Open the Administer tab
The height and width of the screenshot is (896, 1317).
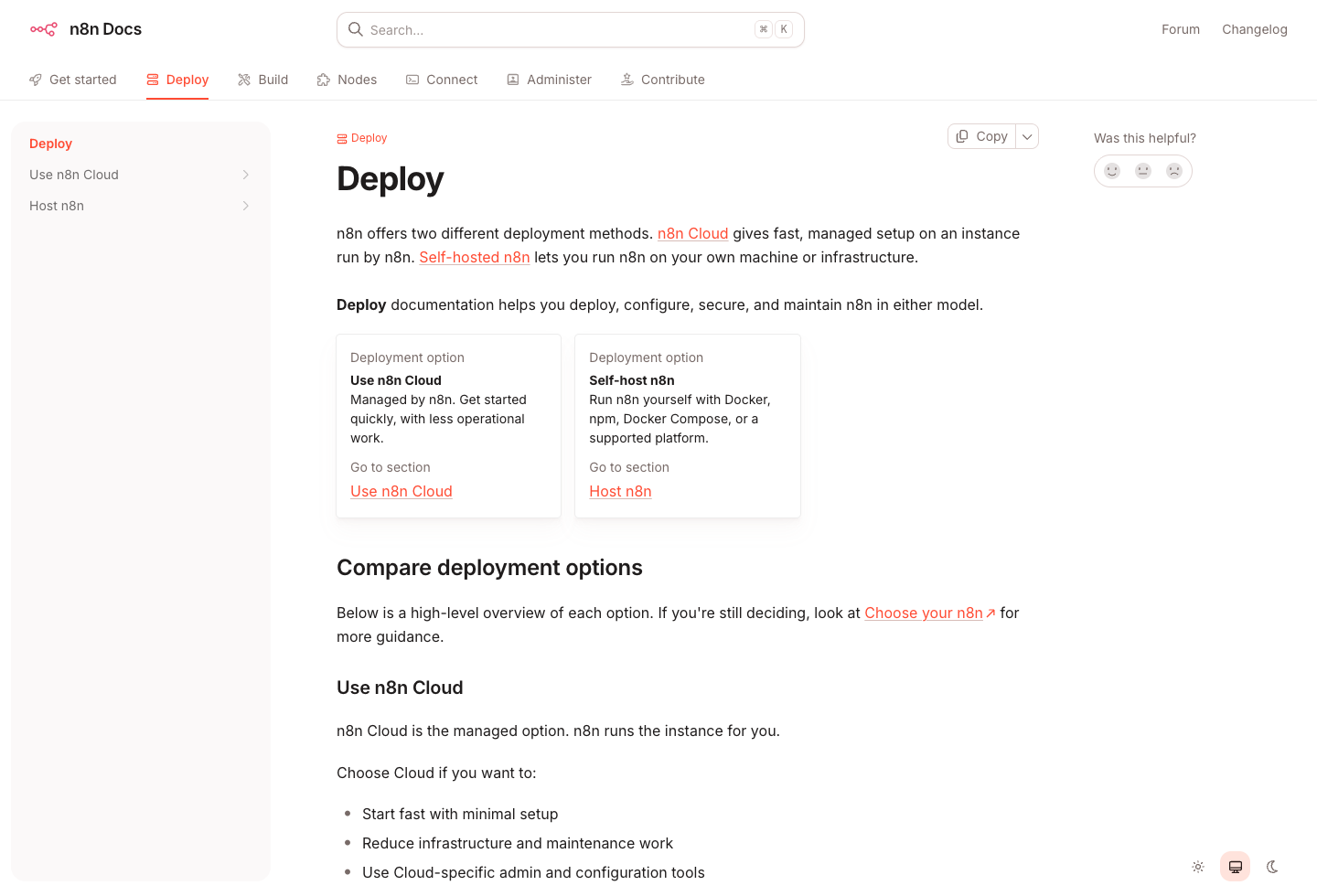pos(549,80)
